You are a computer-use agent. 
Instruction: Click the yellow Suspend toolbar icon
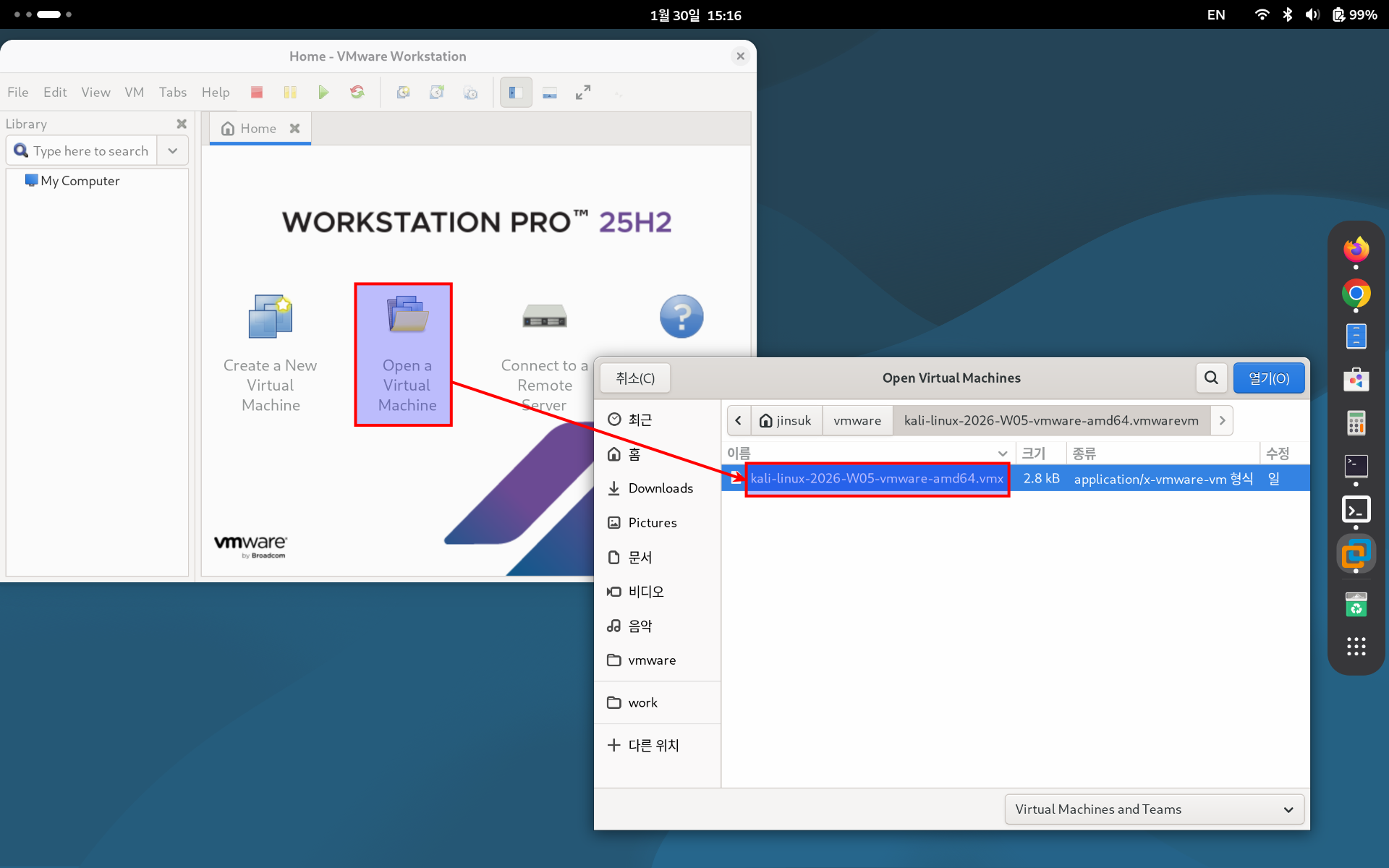[x=290, y=92]
